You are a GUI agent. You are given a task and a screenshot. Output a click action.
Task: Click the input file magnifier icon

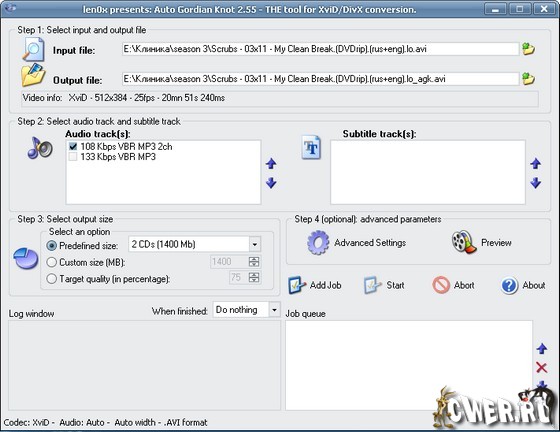click(34, 50)
